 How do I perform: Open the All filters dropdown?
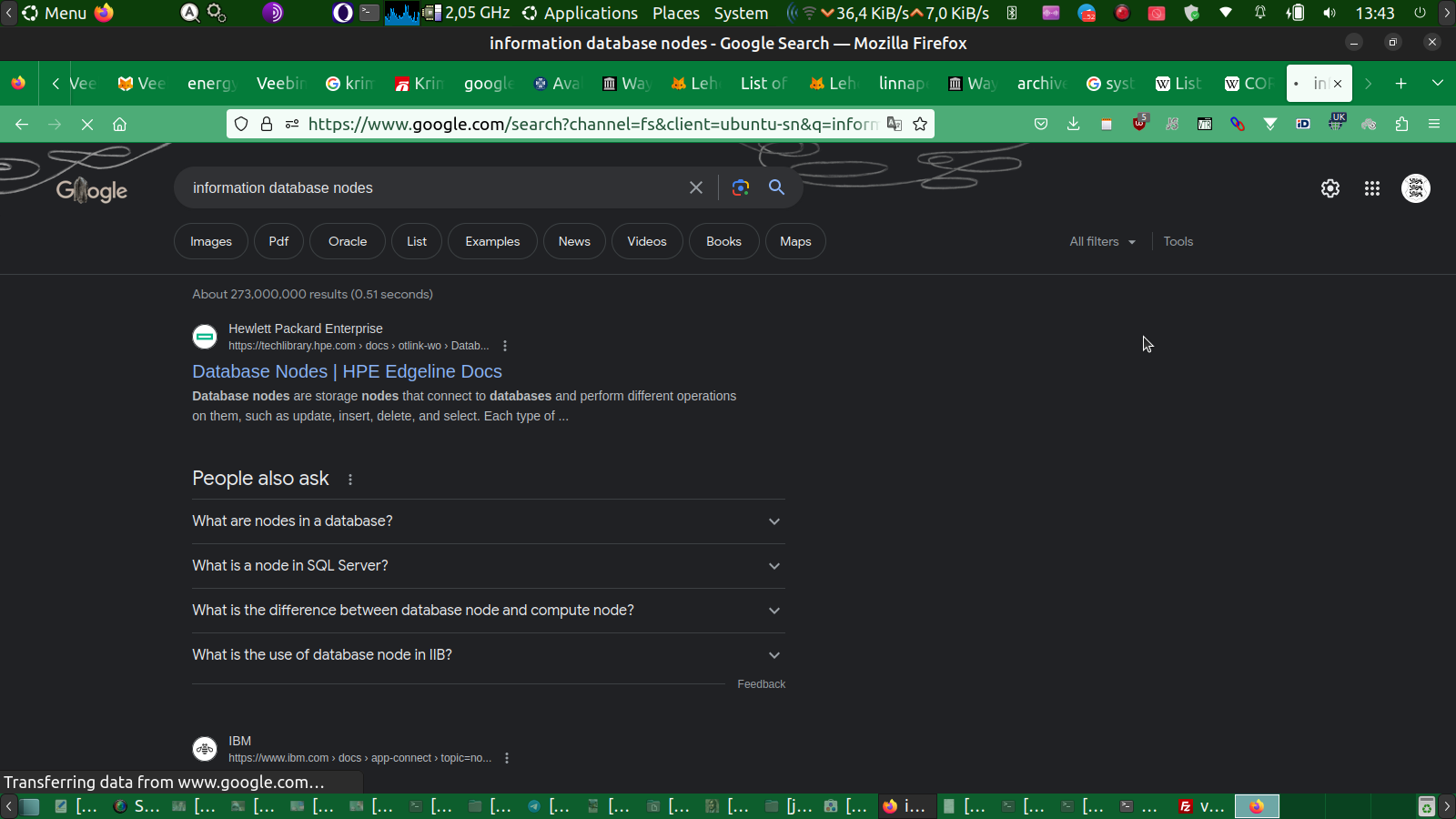pos(1102,241)
